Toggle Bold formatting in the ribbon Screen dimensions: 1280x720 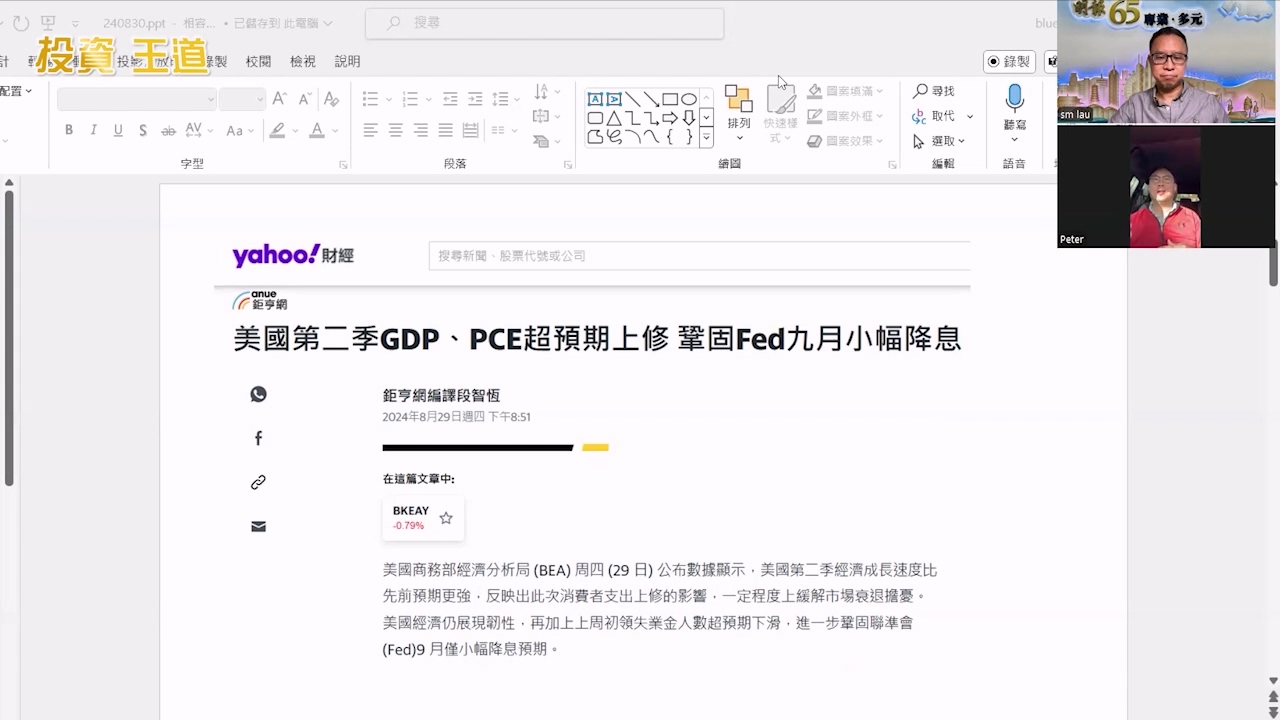pyautogui.click(x=69, y=130)
